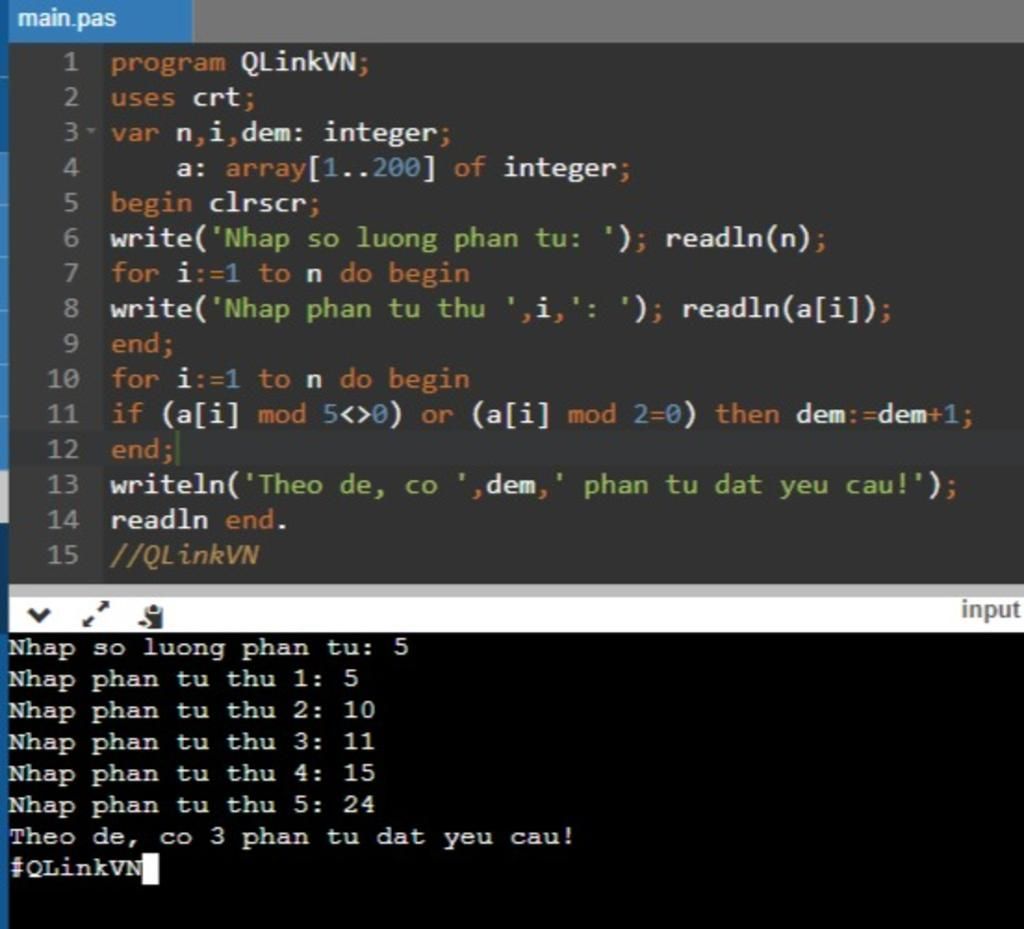1024x929 pixels.
Task: Click the 'uses crt;' line
Action: [183, 98]
